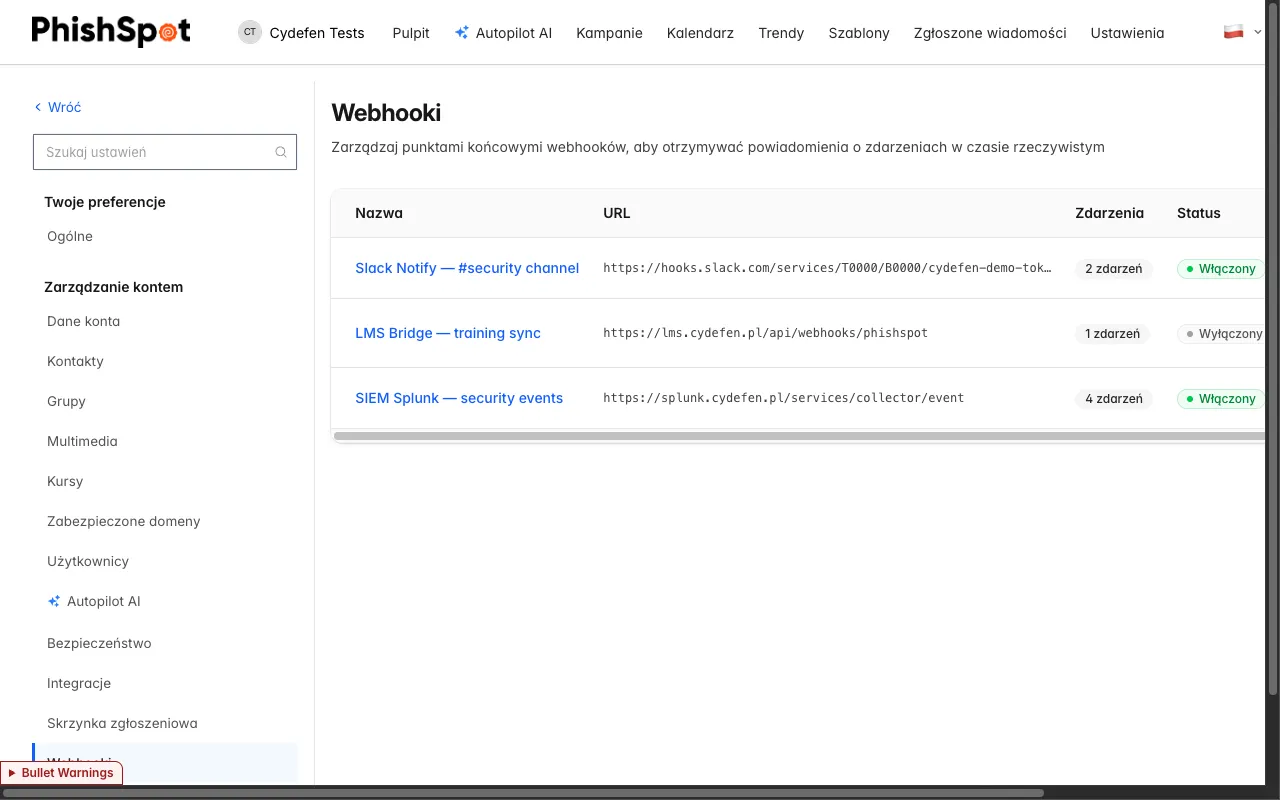Image resolution: width=1280 pixels, height=800 pixels.
Task: Select Ogólne in settings sidebar
Action: 70,237
